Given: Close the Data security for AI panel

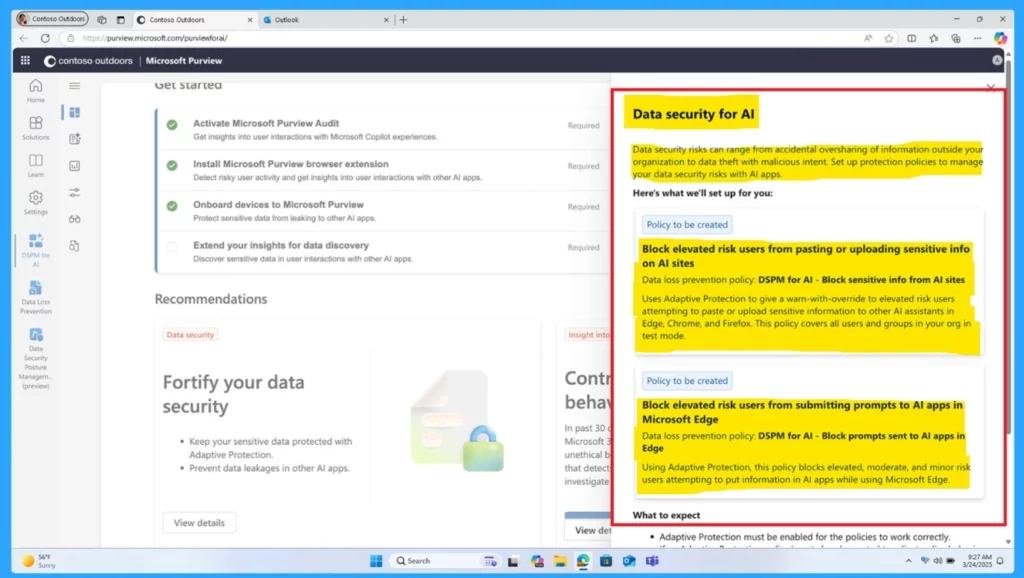Looking at the screenshot, I should coord(991,87).
